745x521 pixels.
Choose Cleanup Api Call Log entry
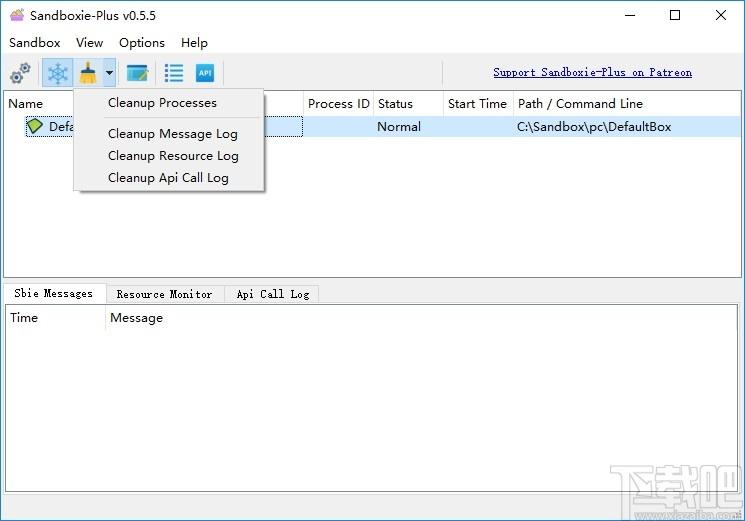[x=168, y=178]
